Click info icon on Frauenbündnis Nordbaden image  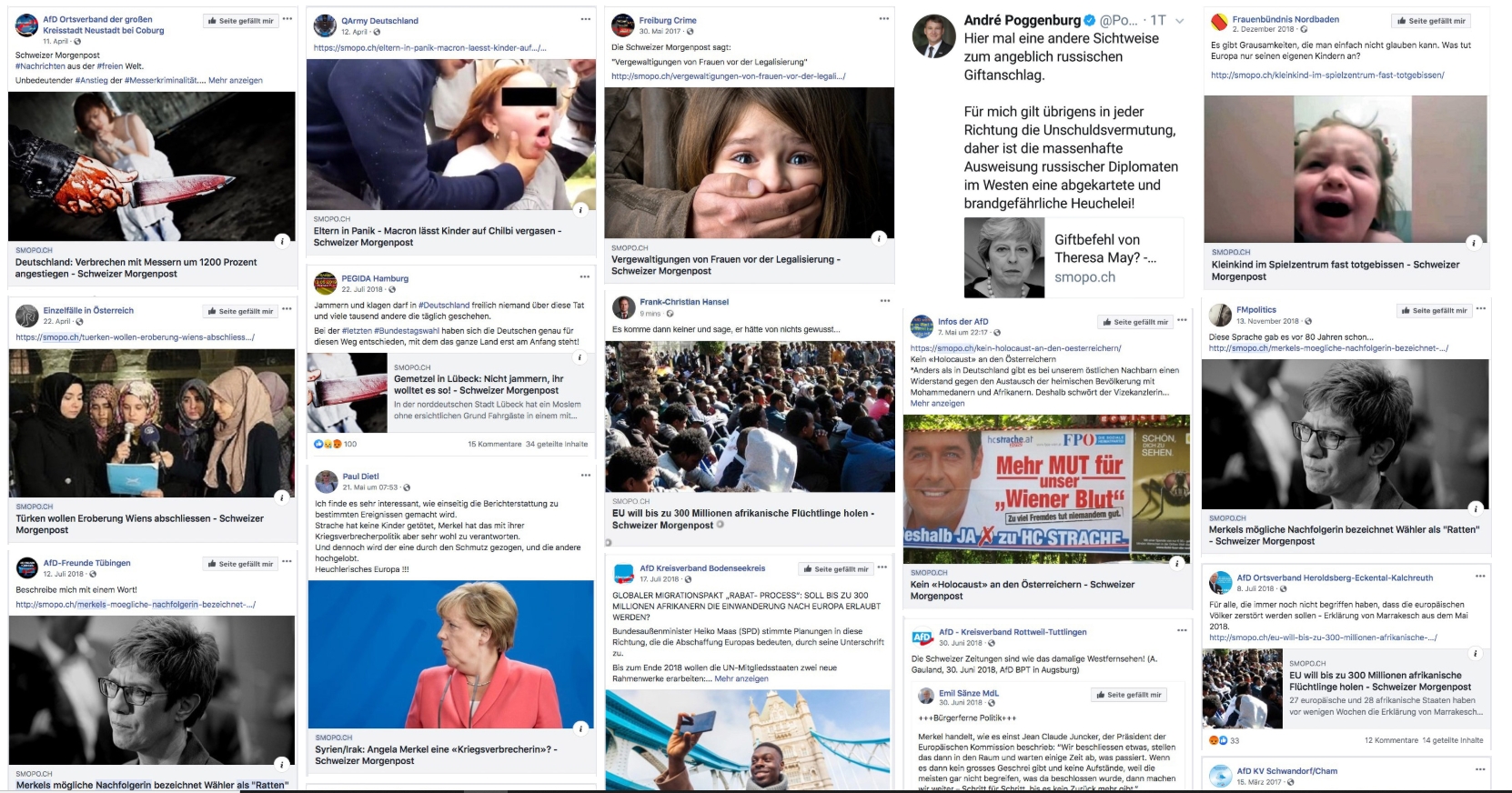click(x=1474, y=242)
